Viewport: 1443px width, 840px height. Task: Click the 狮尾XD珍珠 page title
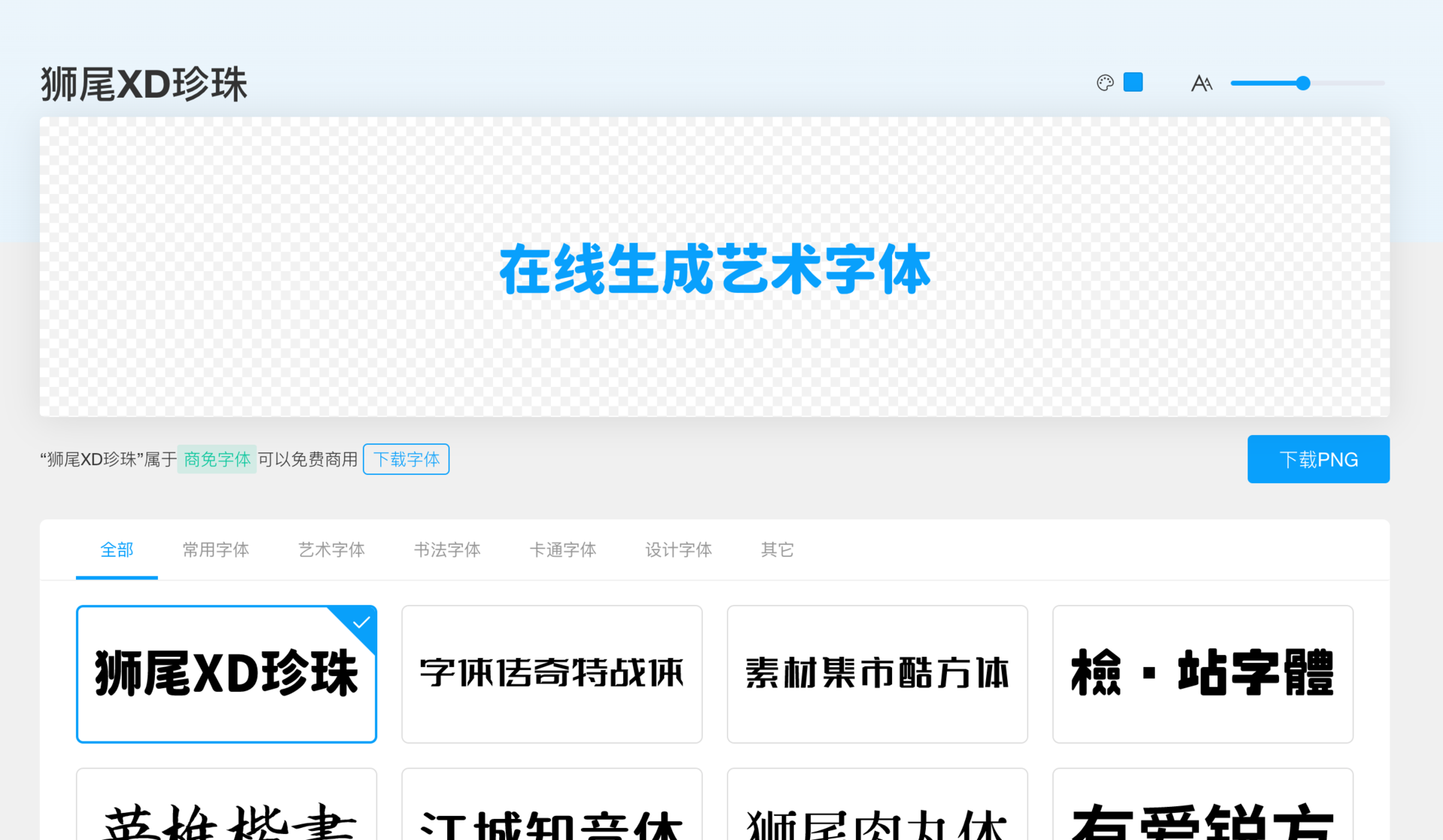pyautogui.click(x=144, y=84)
